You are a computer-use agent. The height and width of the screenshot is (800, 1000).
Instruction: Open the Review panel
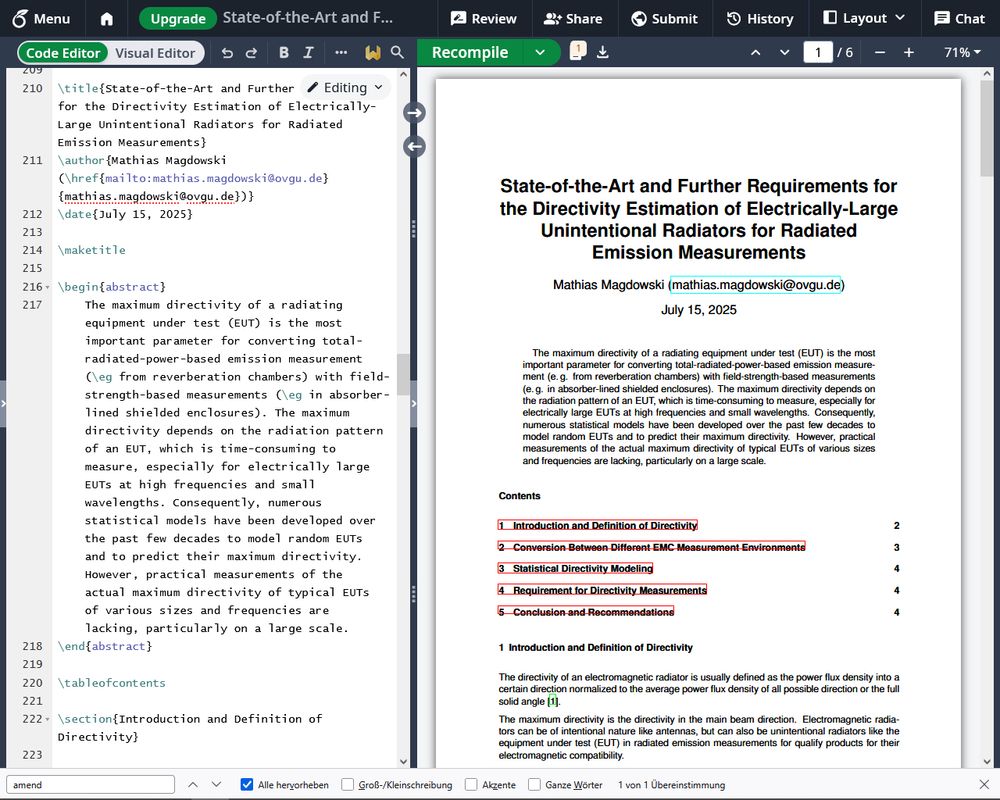click(483, 19)
